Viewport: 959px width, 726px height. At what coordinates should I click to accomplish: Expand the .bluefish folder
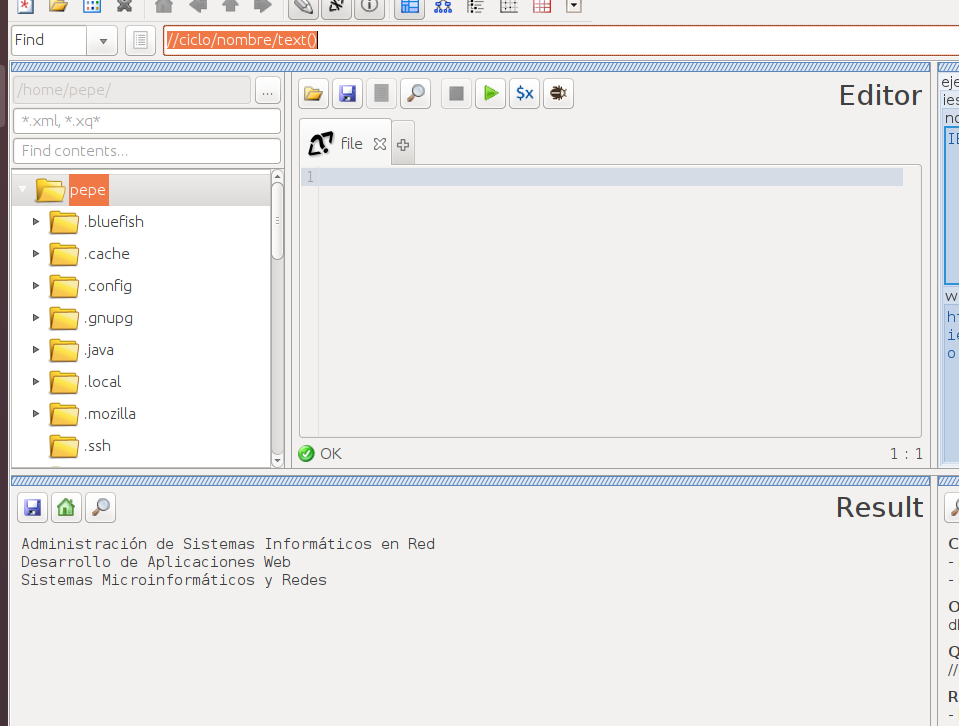[36, 221]
